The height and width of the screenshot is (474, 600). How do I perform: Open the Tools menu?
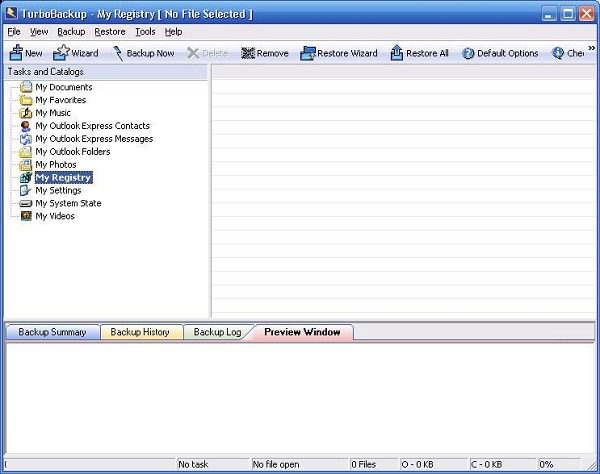[x=145, y=32]
